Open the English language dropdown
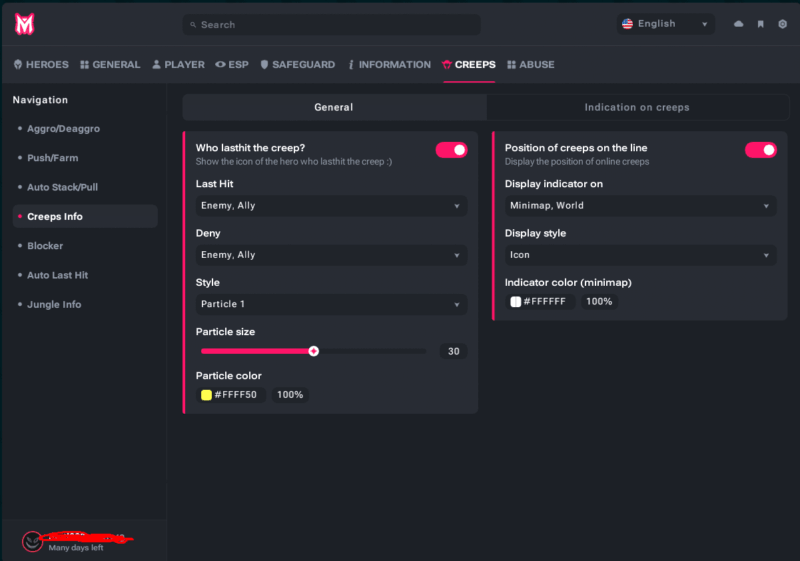 click(666, 24)
